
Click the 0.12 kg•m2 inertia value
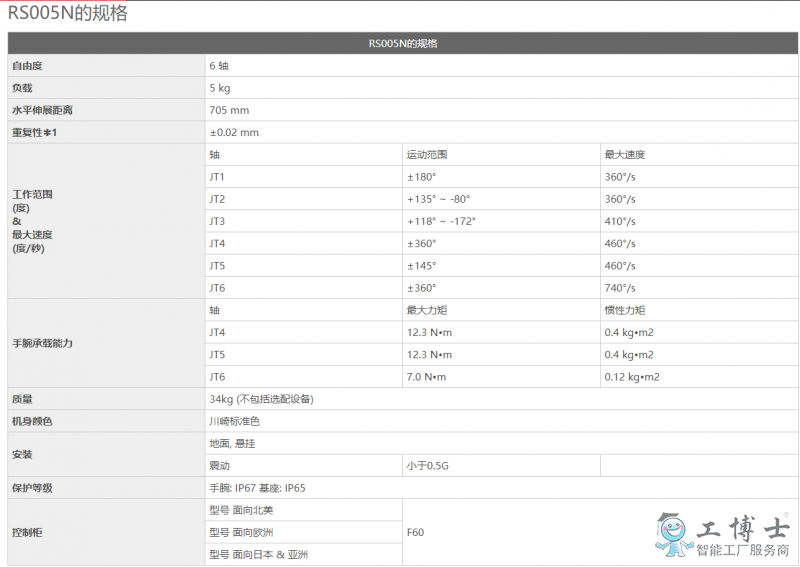[632, 377]
